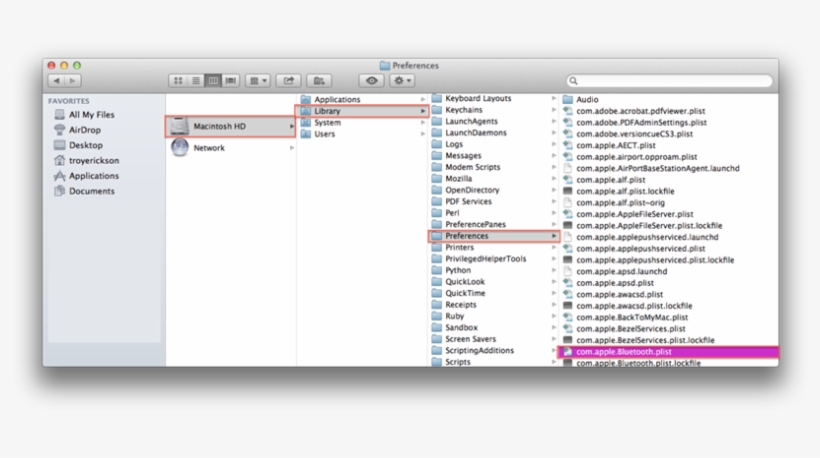Viewport: 820px width, 458px height.
Task: Switch to column view
Action: [x=213, y=81]
